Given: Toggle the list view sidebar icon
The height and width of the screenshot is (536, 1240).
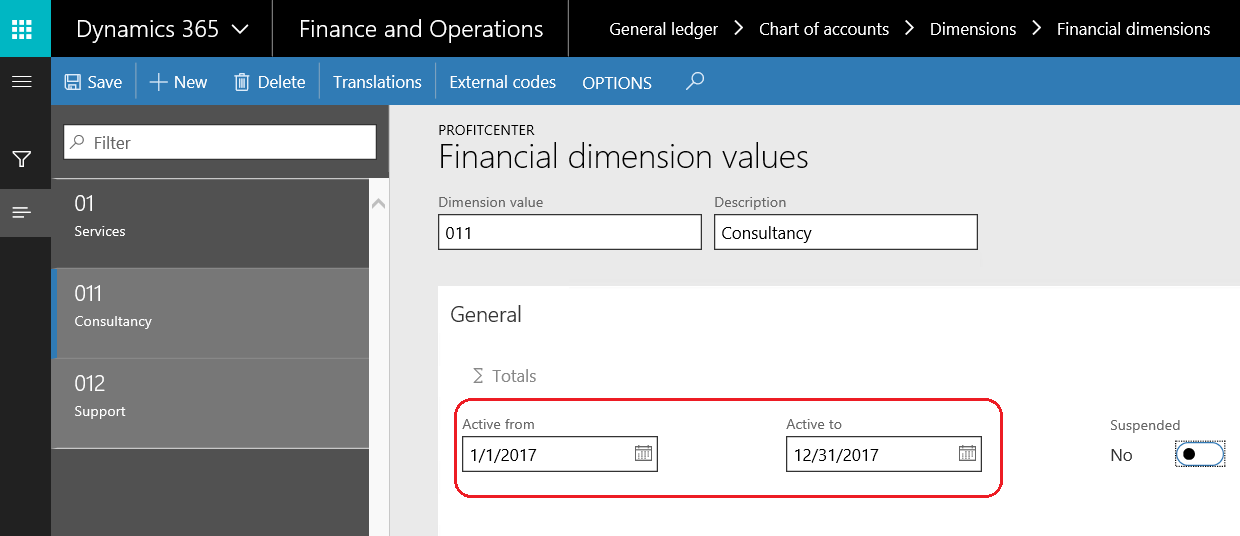Looking at the screenshot, I should [22, 212].
